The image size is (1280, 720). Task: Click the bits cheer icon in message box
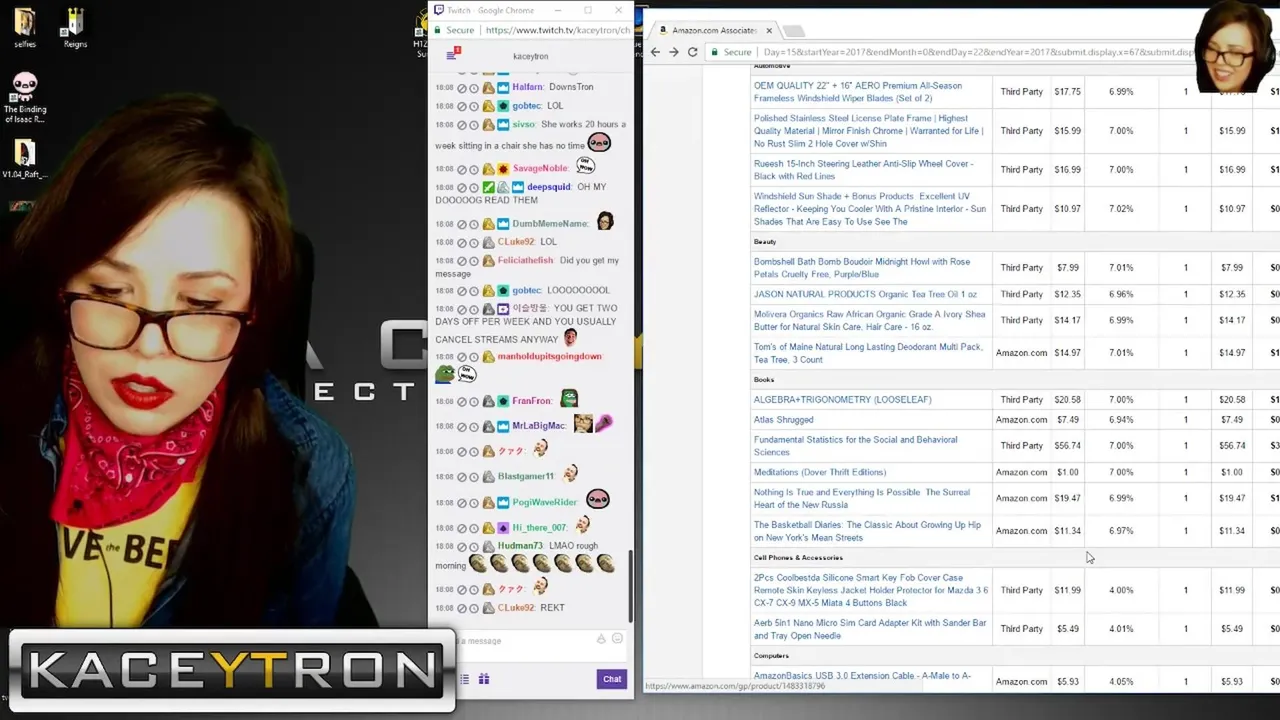click(x=601, y=639)
